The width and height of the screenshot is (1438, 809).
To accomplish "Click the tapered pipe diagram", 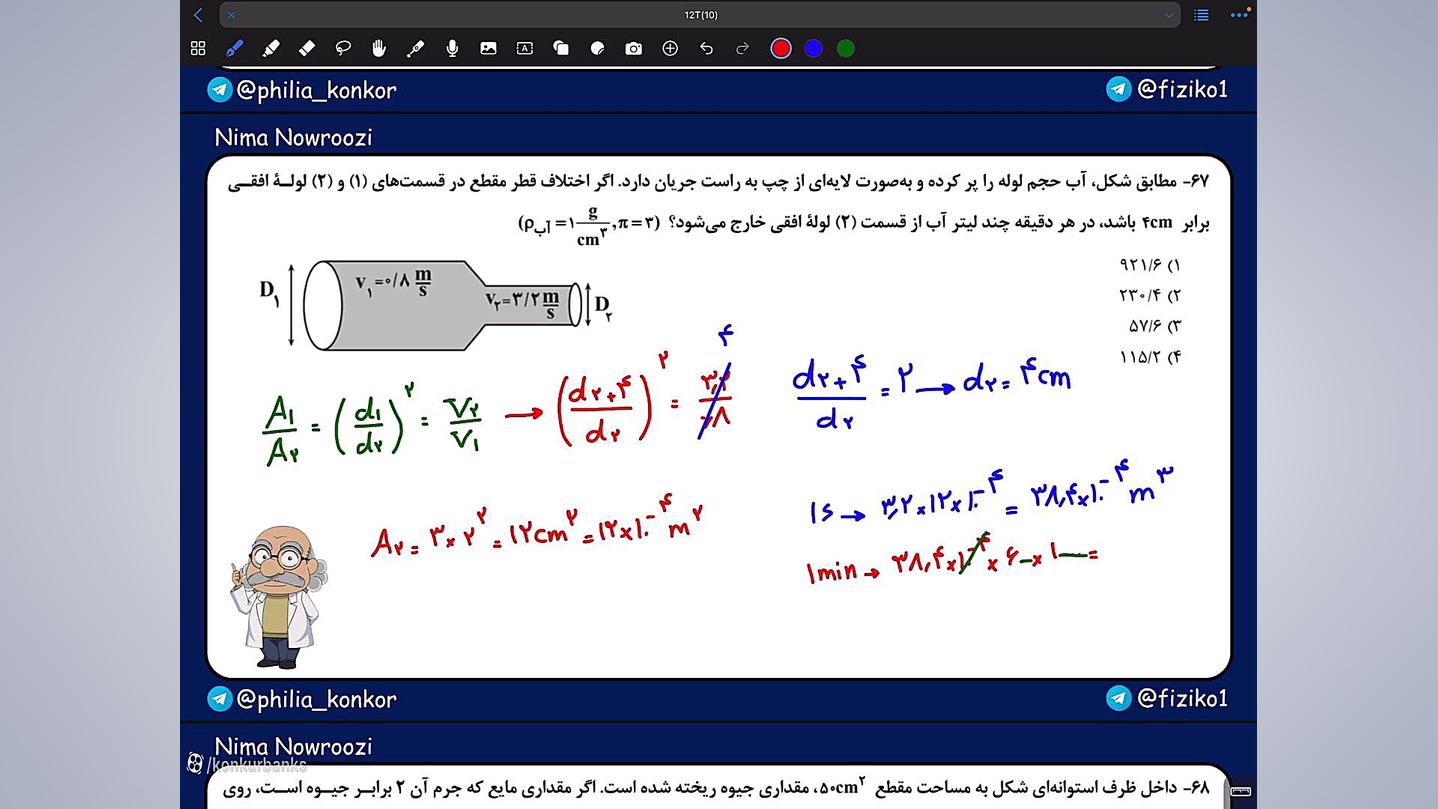I will [x=443, y=305].
